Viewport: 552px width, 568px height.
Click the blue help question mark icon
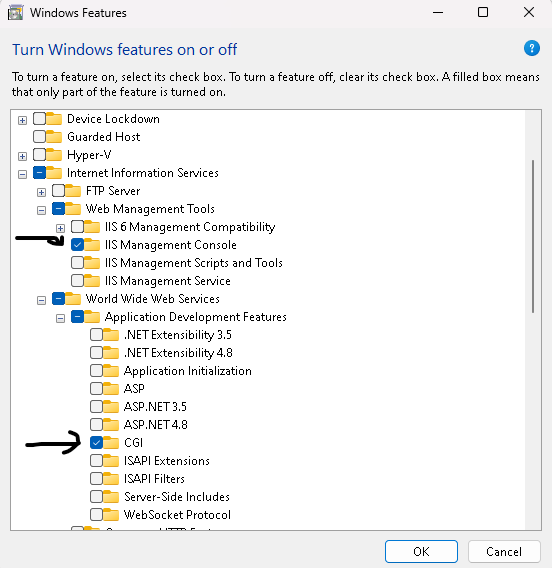(x=531, y=48)
